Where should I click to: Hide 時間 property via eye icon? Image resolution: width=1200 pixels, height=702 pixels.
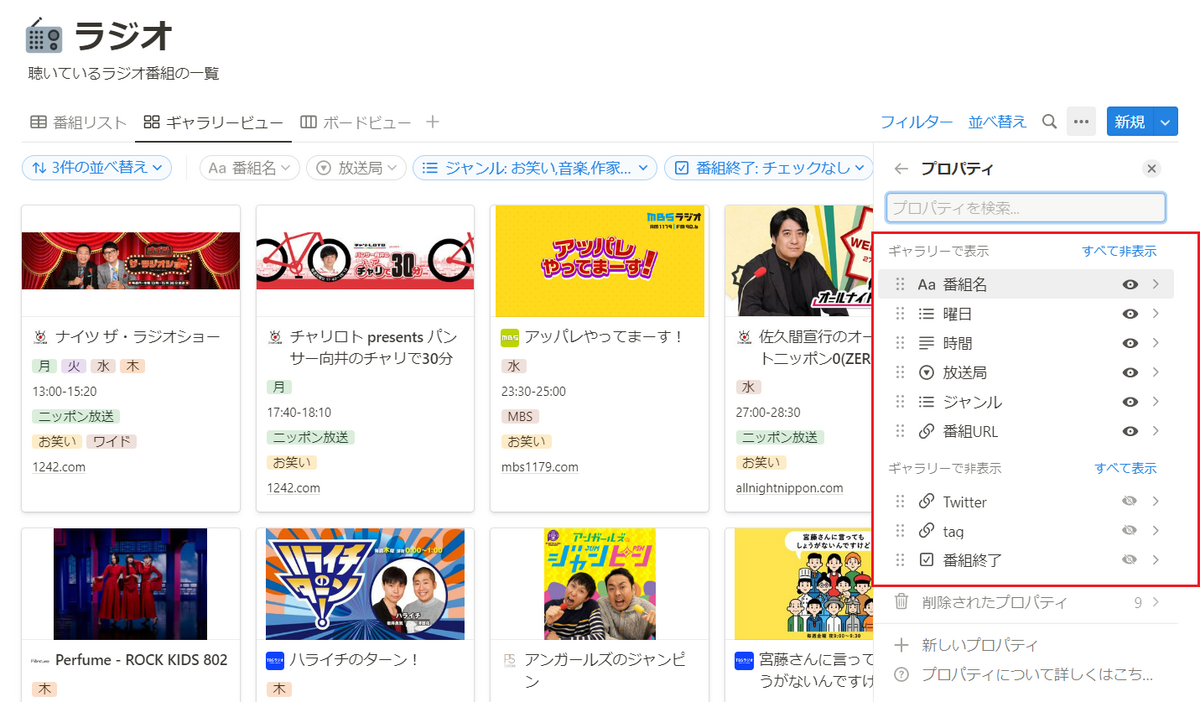[x=1130, y=343]
